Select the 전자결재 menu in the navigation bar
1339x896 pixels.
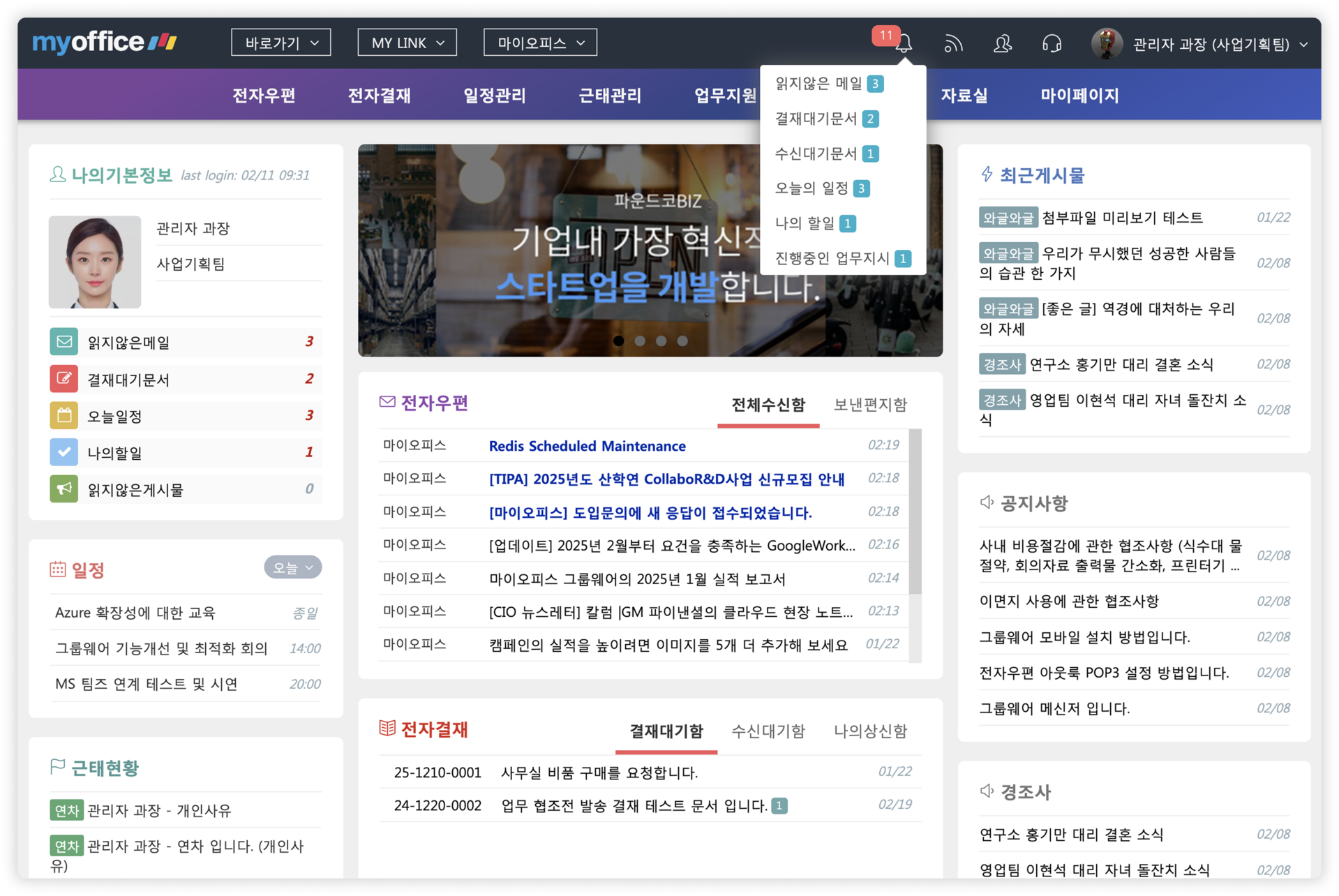click(379, 95)
